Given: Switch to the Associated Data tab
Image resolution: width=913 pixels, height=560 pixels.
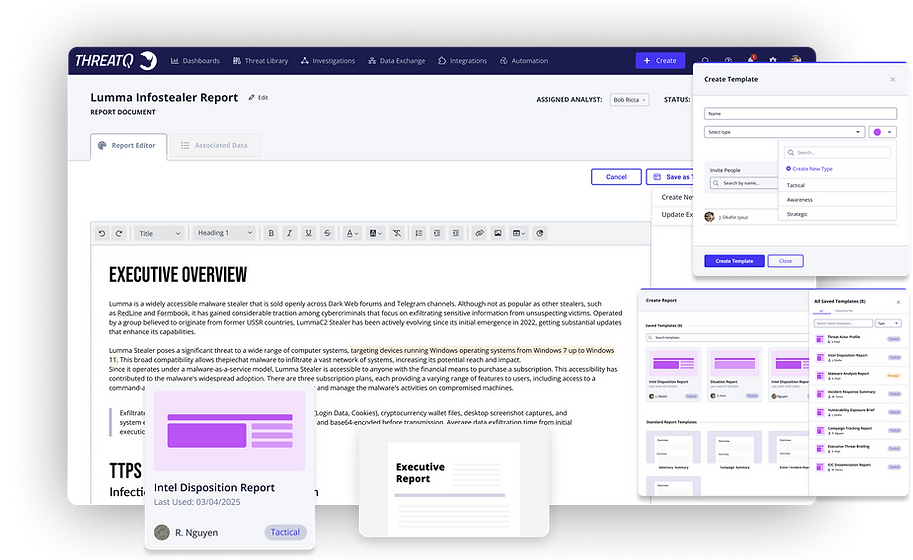Looking at the screenshot, I should (x=215, y=146).
